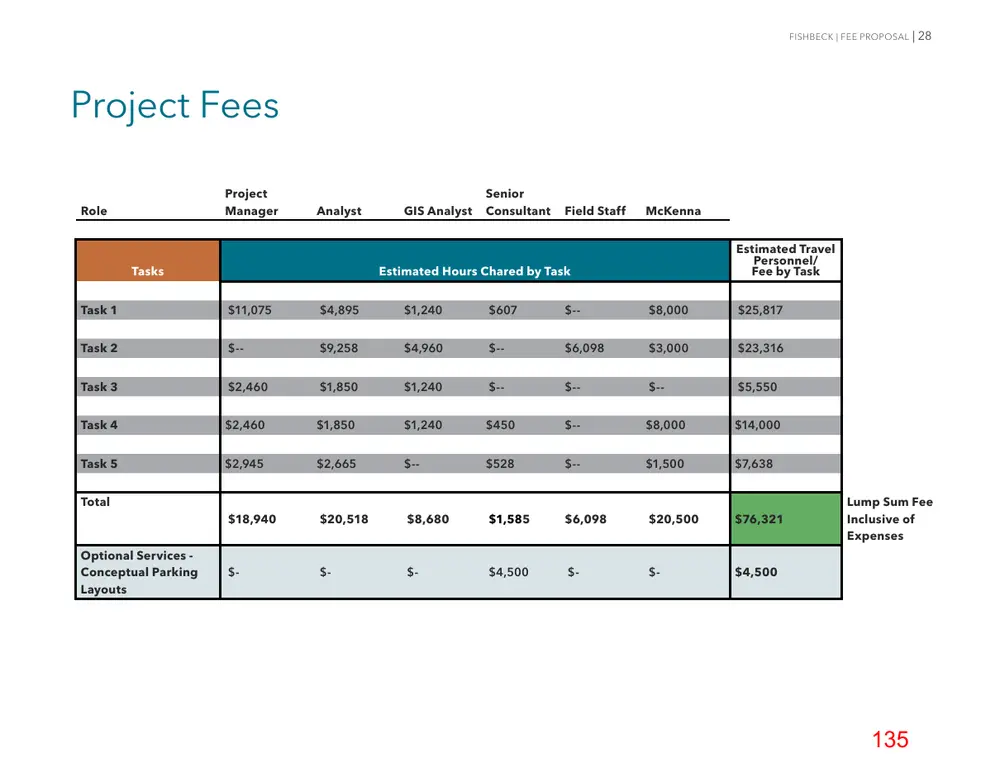
Task: Click the "Project Fees" page title
Action: [x=175, y=105]
